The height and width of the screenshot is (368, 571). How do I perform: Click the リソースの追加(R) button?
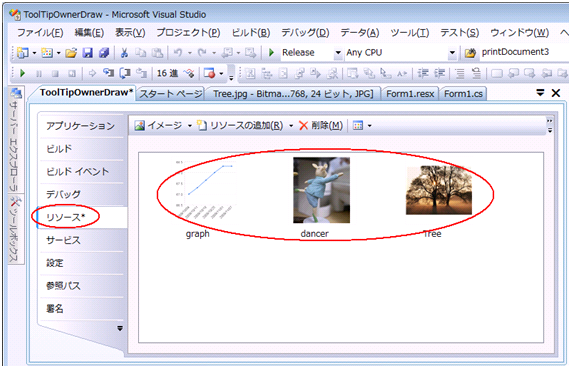tap(241, 126)
